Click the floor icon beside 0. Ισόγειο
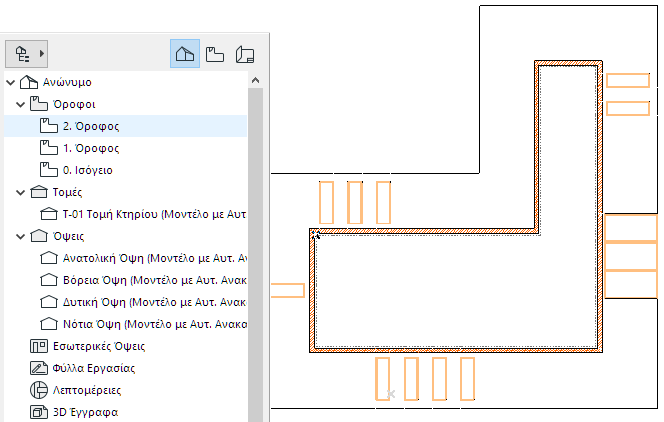The image size is (664, 422). [49, 170]
